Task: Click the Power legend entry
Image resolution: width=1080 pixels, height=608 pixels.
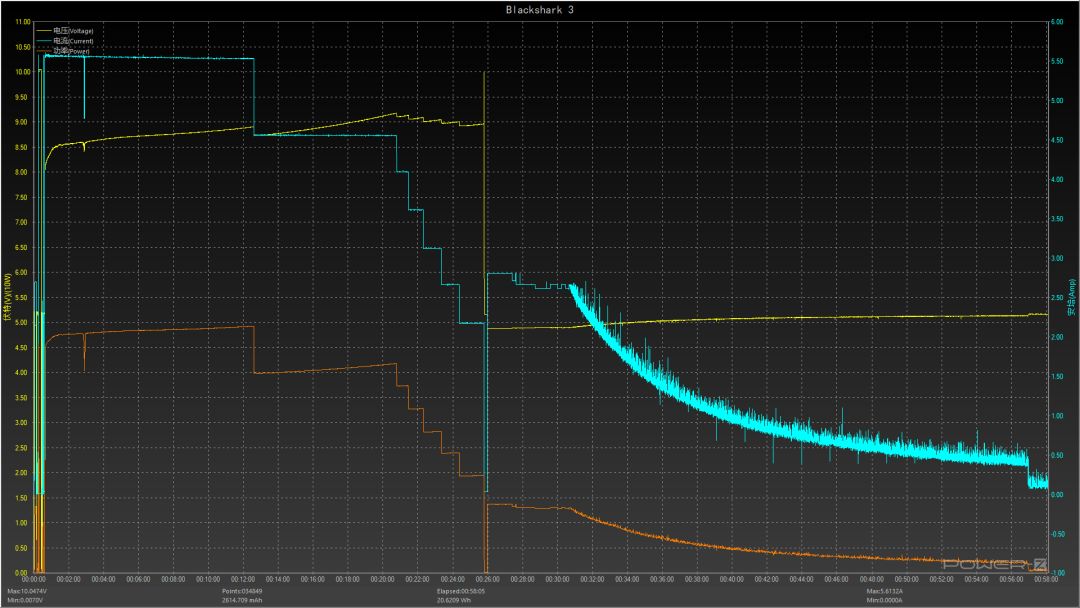Action: click(63, 51)
